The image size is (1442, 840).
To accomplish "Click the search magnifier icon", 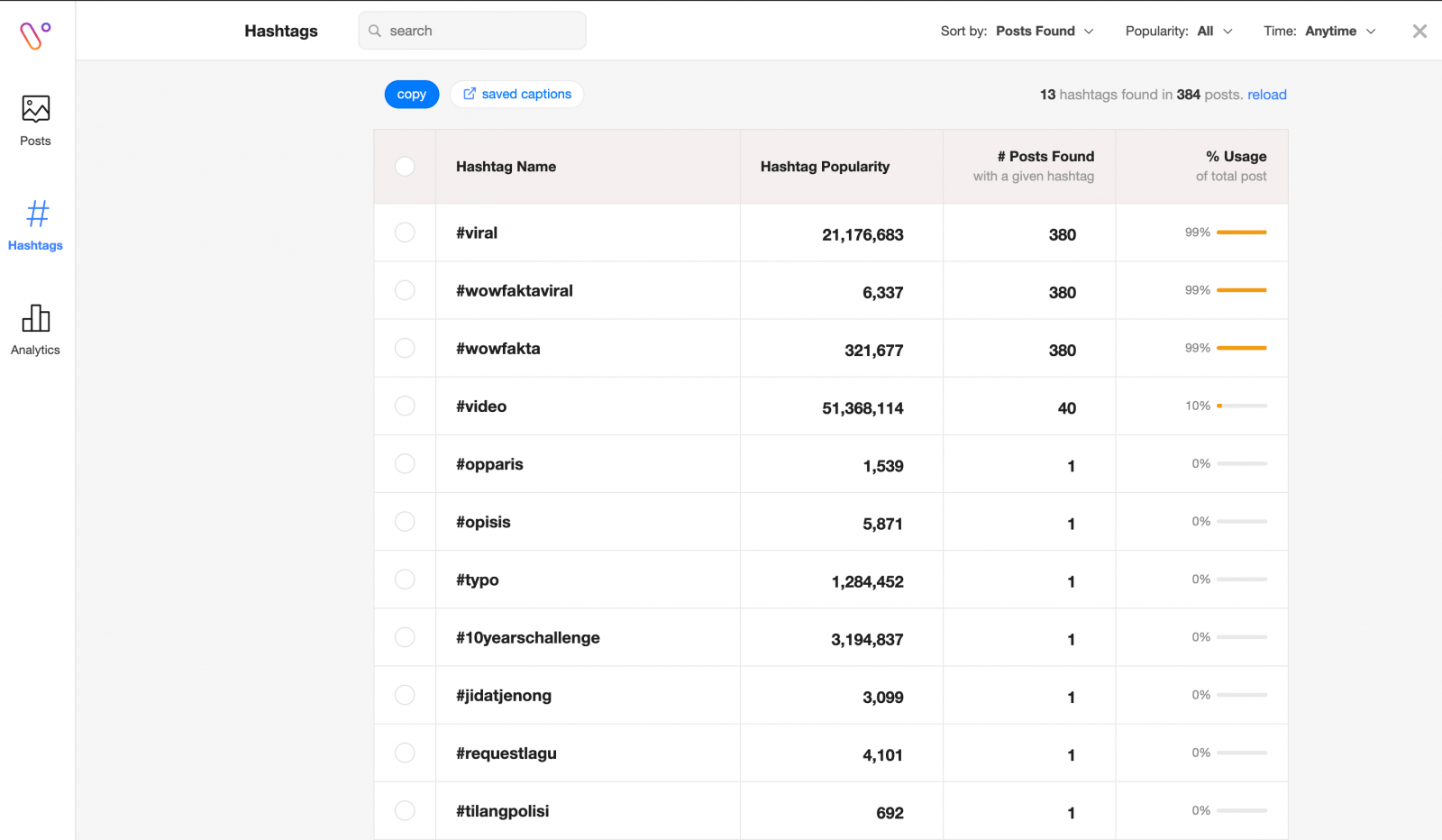I will pos(375,31).
